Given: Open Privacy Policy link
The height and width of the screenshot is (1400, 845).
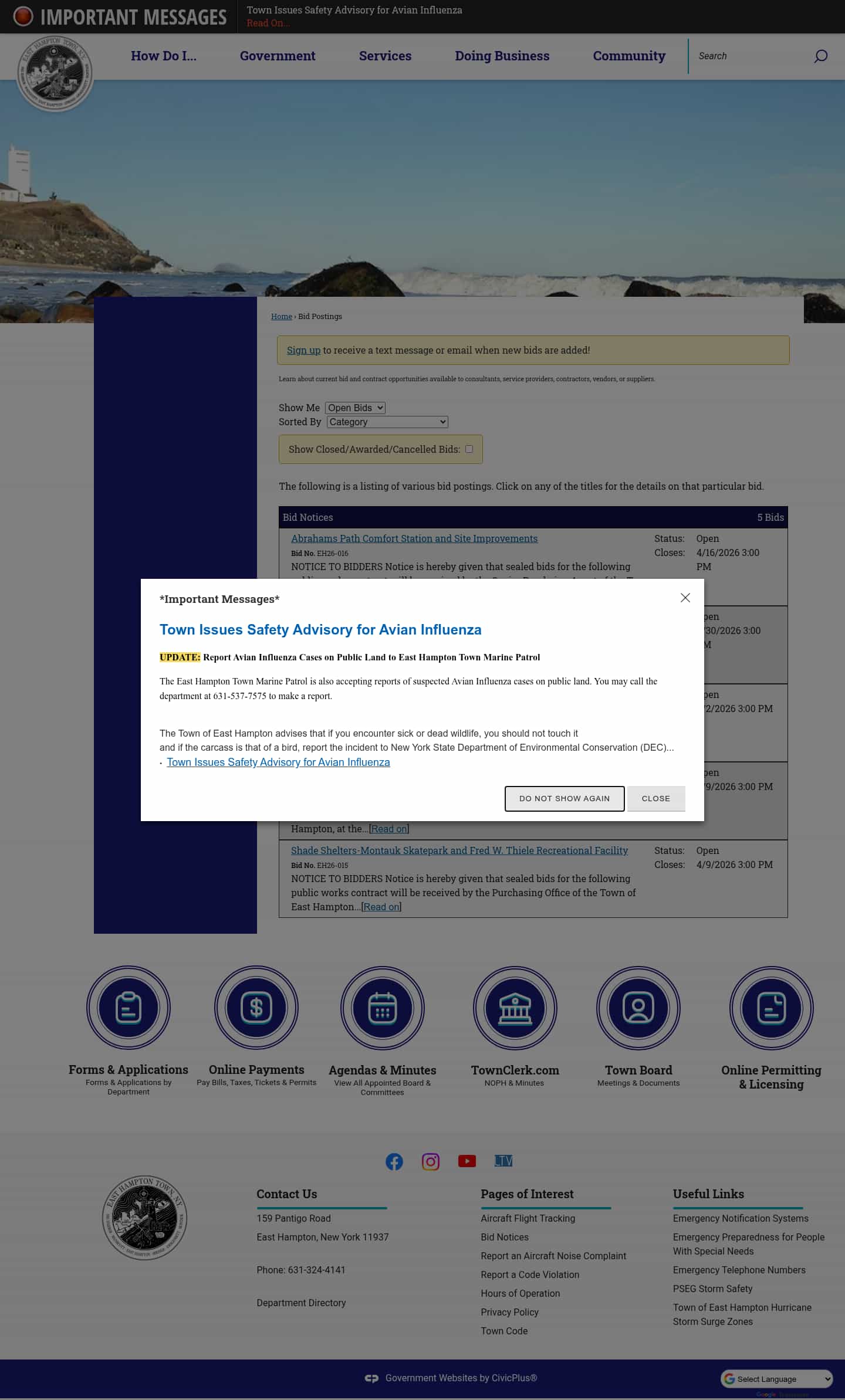Looking at the screenshot, I should tap(509, 1312).
